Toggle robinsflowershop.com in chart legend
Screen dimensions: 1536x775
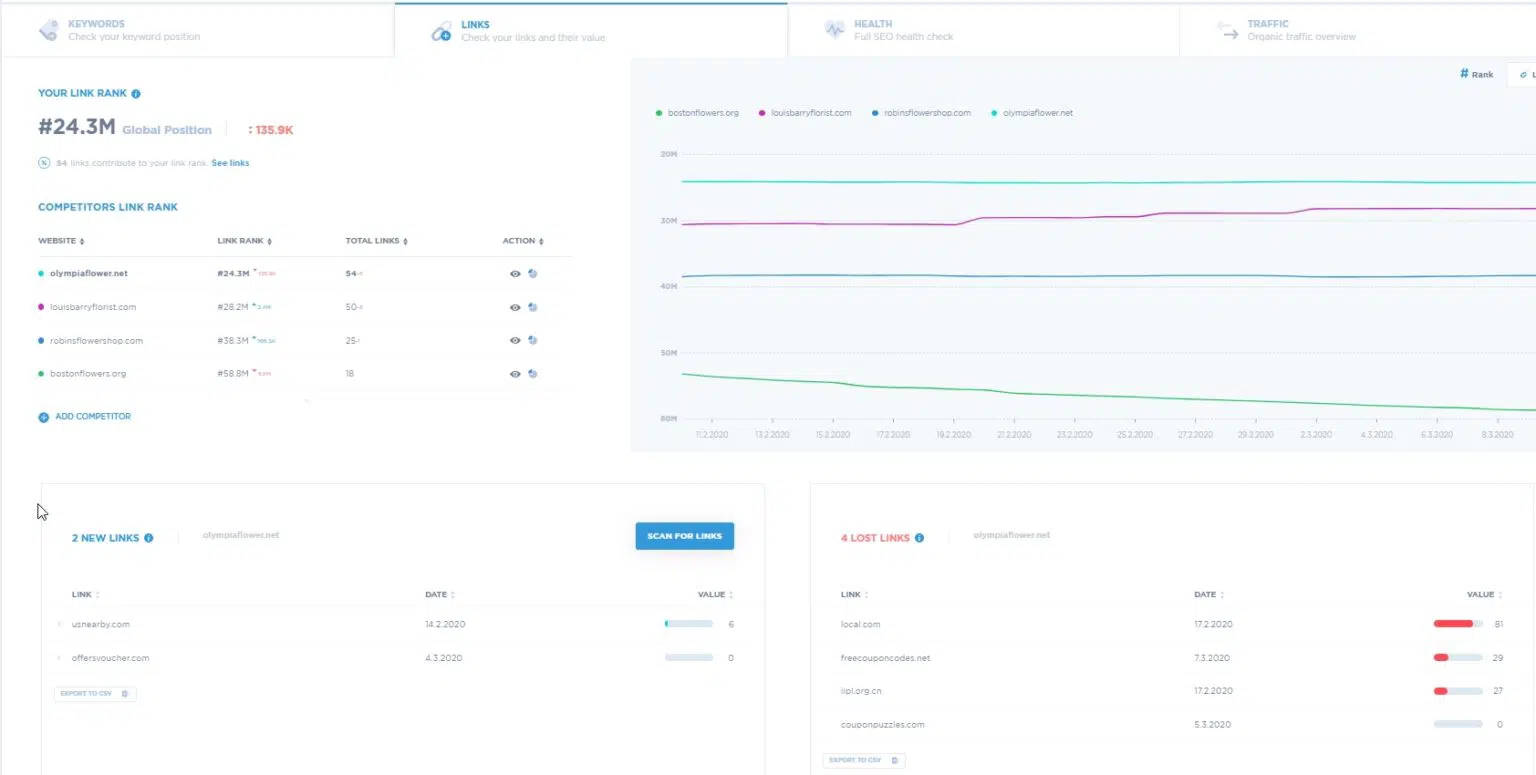pos(921,113)
